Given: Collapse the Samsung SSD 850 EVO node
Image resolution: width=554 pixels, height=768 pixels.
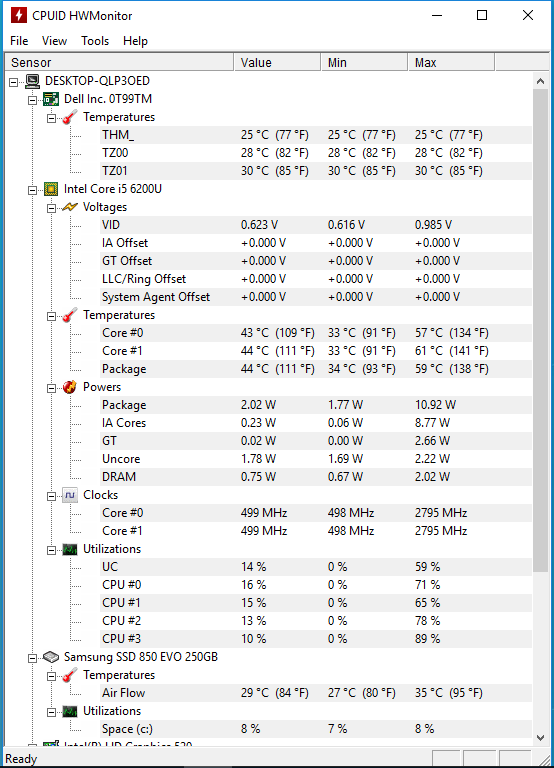Looking at the screenshot, I should pos(32,658).
